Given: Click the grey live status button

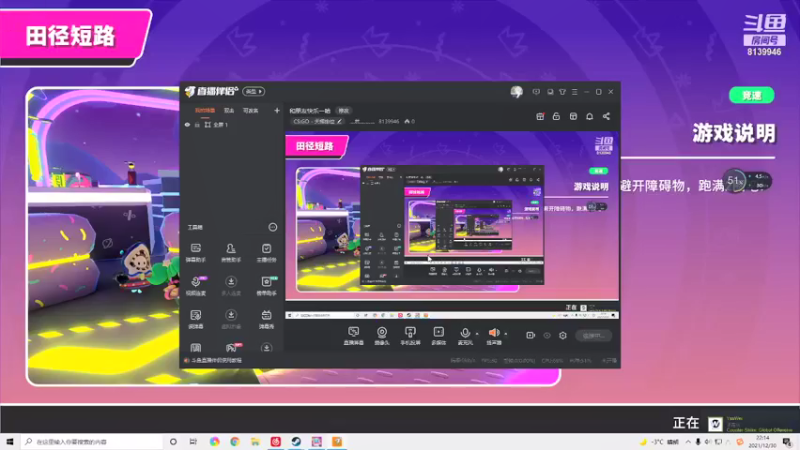Looking at the screenshot, I should click(x=593, y=335).
